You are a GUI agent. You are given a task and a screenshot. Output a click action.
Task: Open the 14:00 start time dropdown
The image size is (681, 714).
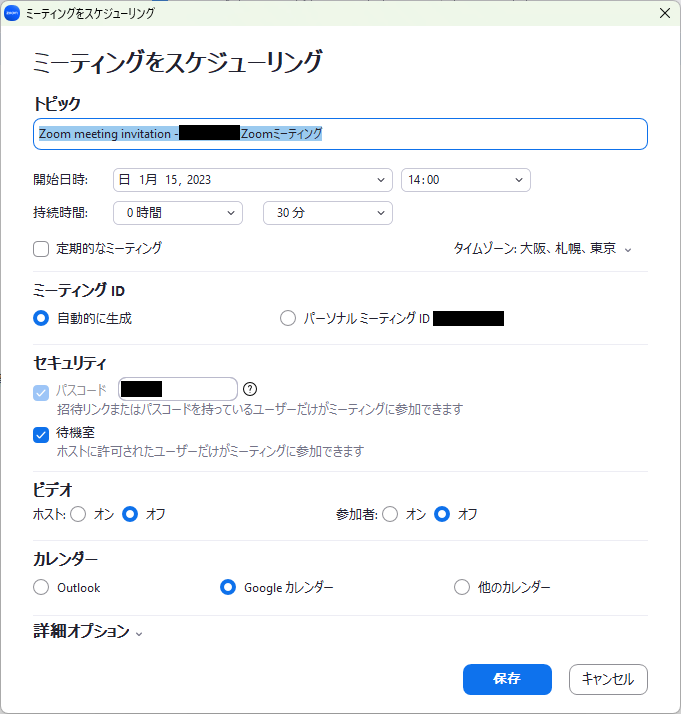[x=466, y=180]
